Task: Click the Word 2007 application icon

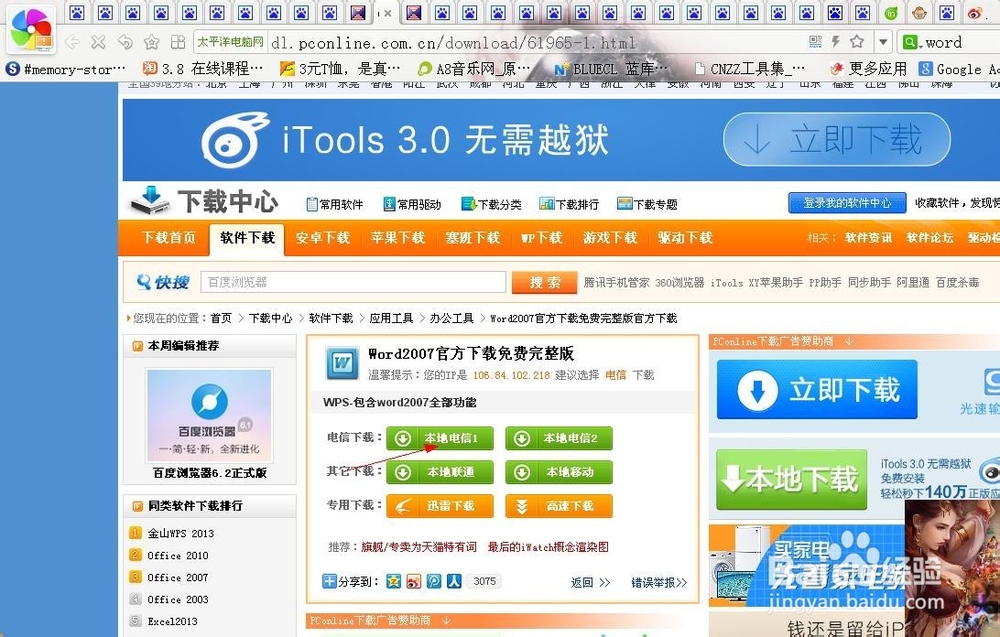Action: point(342,363)
